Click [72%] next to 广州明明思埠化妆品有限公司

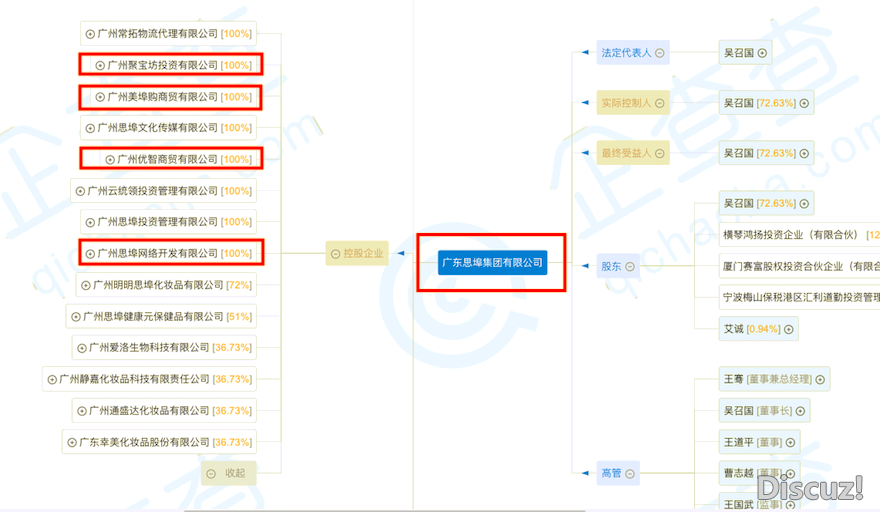[239, 285]
